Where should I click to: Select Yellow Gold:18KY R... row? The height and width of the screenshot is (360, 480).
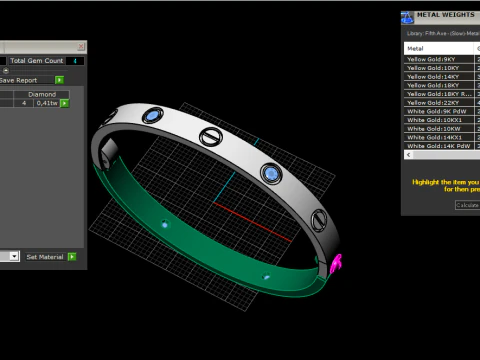(x=438, y=94)
